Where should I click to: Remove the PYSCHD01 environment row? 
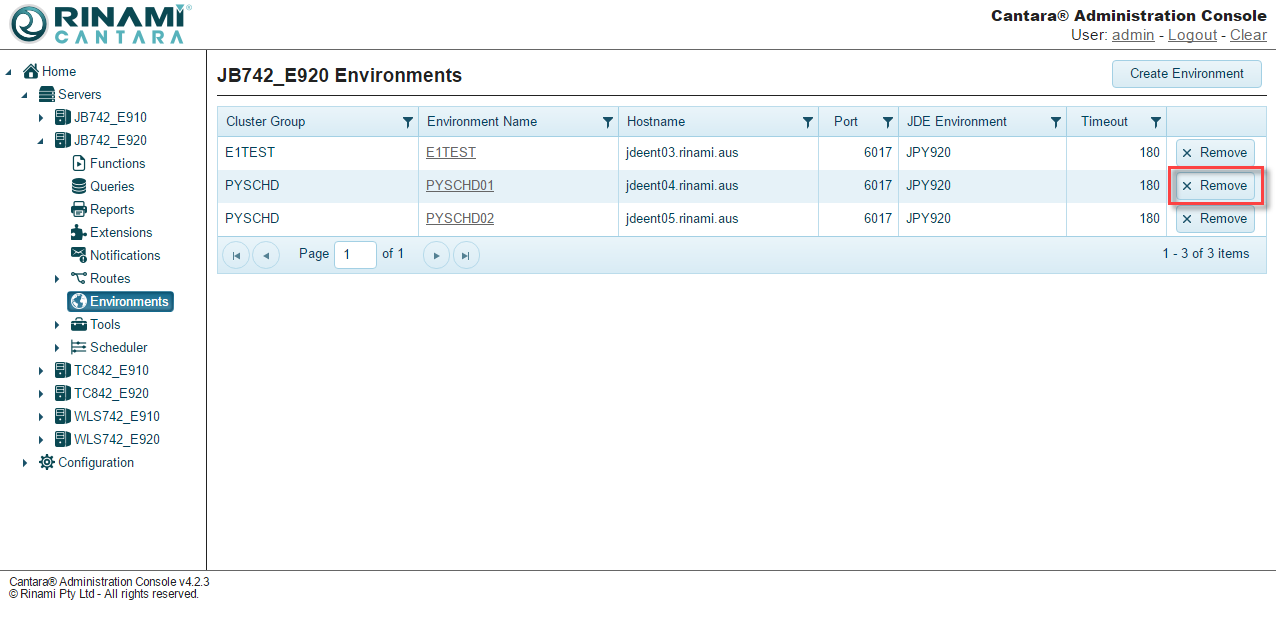[x=1215, y=186]
